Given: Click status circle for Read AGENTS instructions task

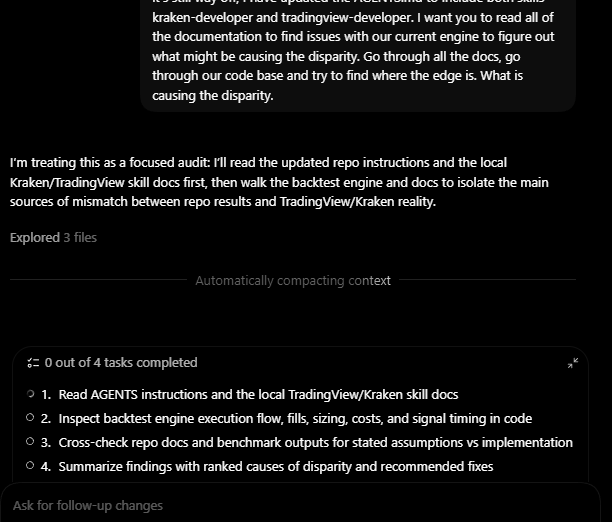Looking at the screenshot, I should point(31,394).
